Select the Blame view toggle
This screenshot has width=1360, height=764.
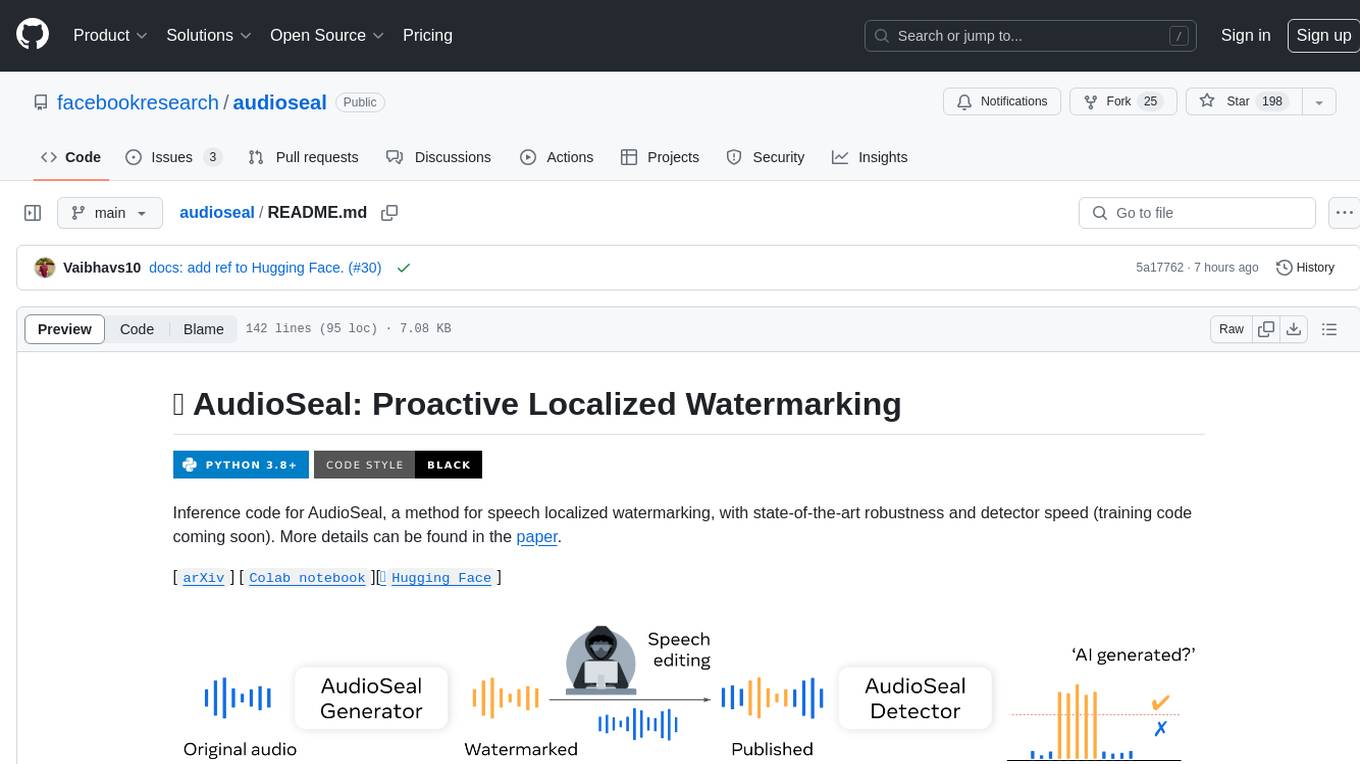point(203,329)
